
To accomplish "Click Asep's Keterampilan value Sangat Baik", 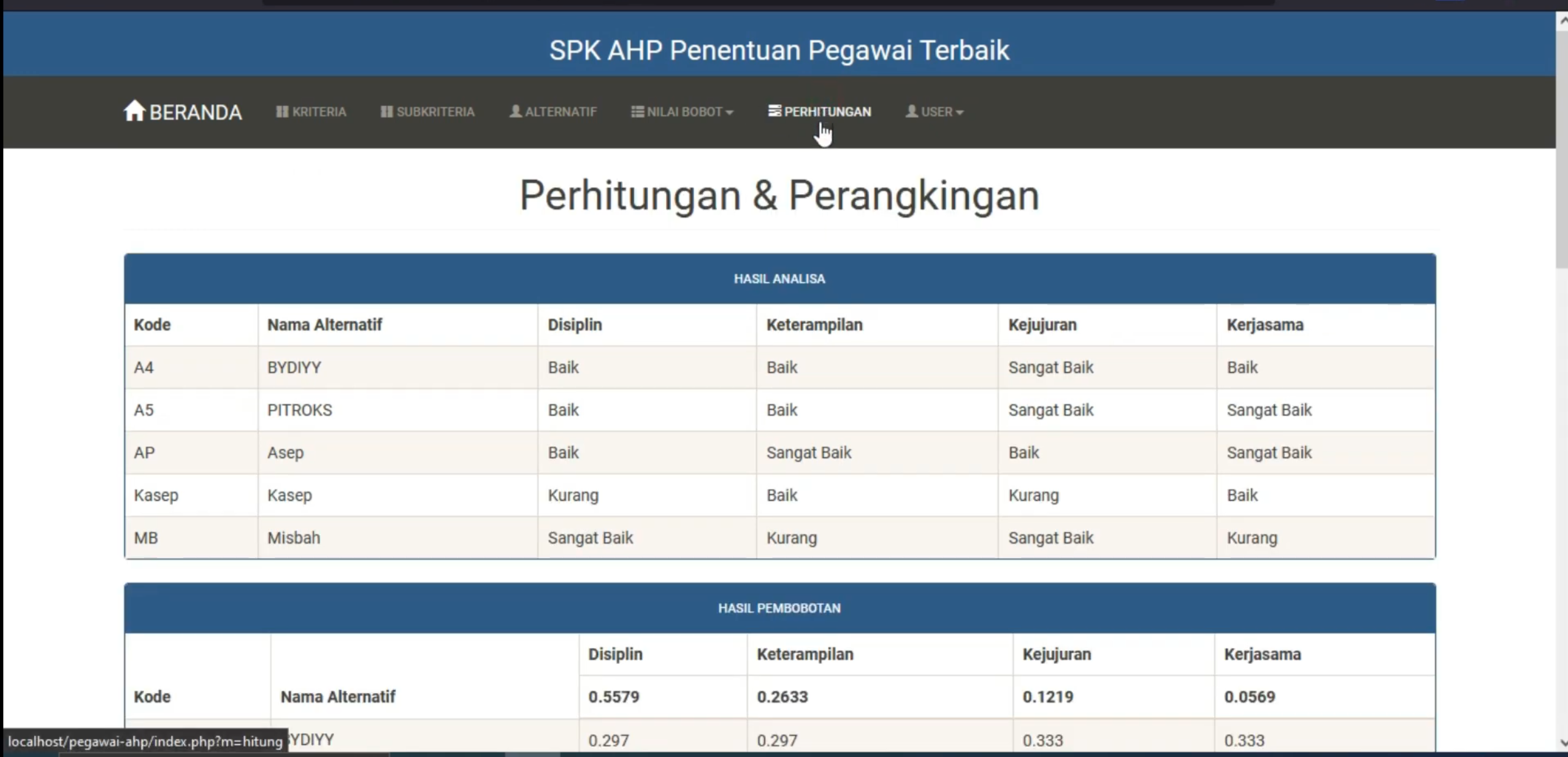I will click(809, 453).
